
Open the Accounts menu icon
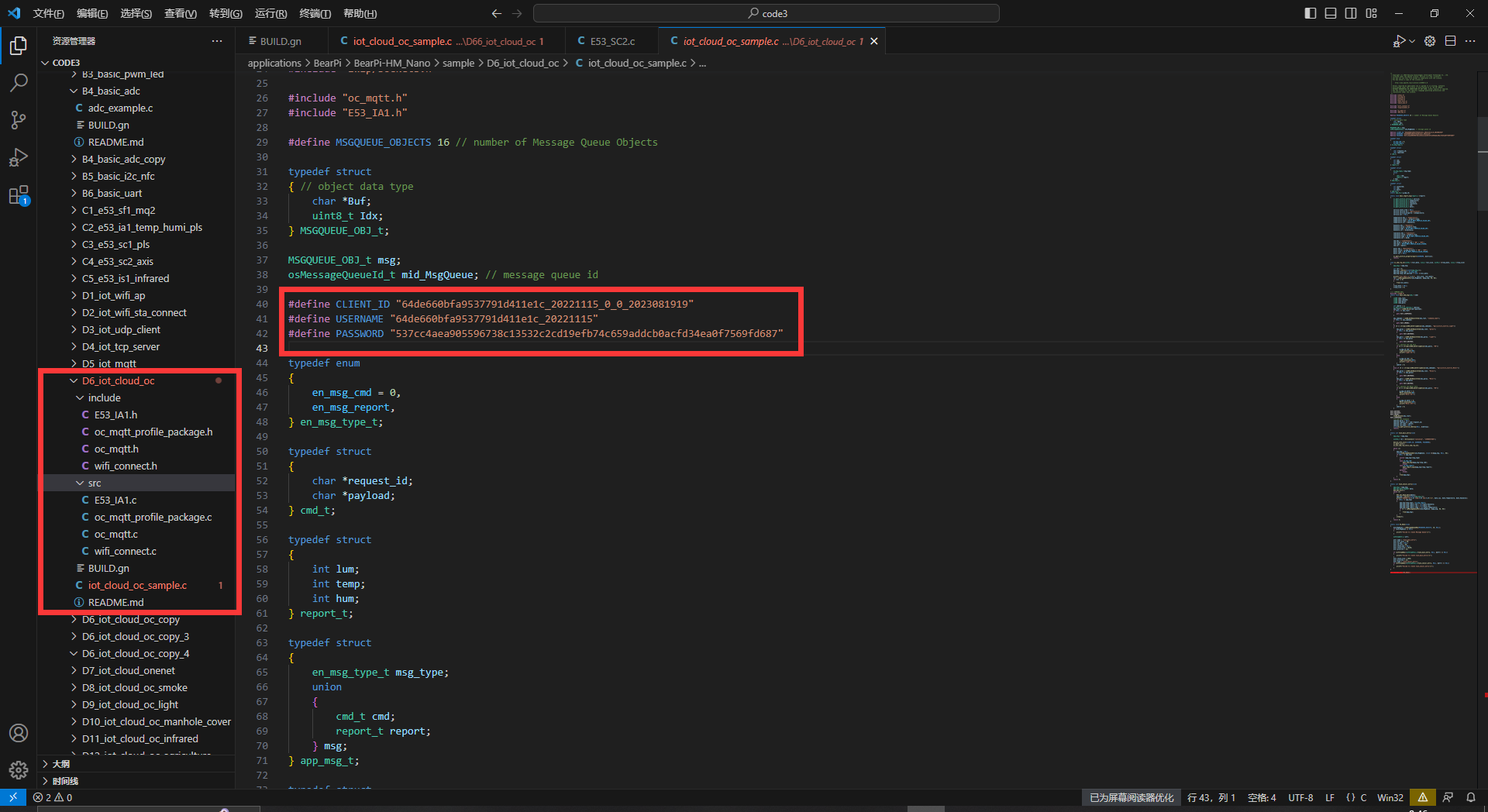click(19, 733)
